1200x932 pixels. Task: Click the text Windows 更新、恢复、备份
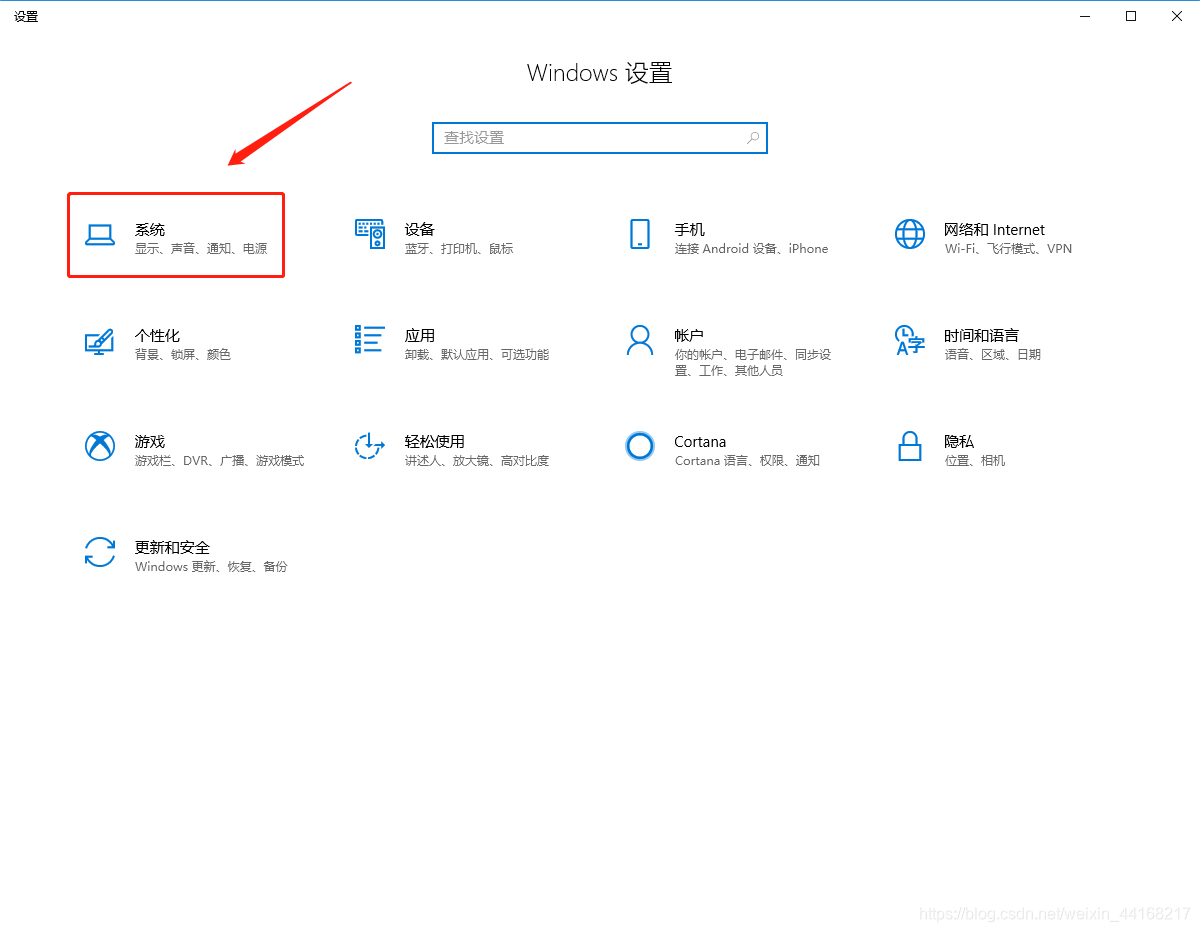pyautogui.click(x=211, y=567)
